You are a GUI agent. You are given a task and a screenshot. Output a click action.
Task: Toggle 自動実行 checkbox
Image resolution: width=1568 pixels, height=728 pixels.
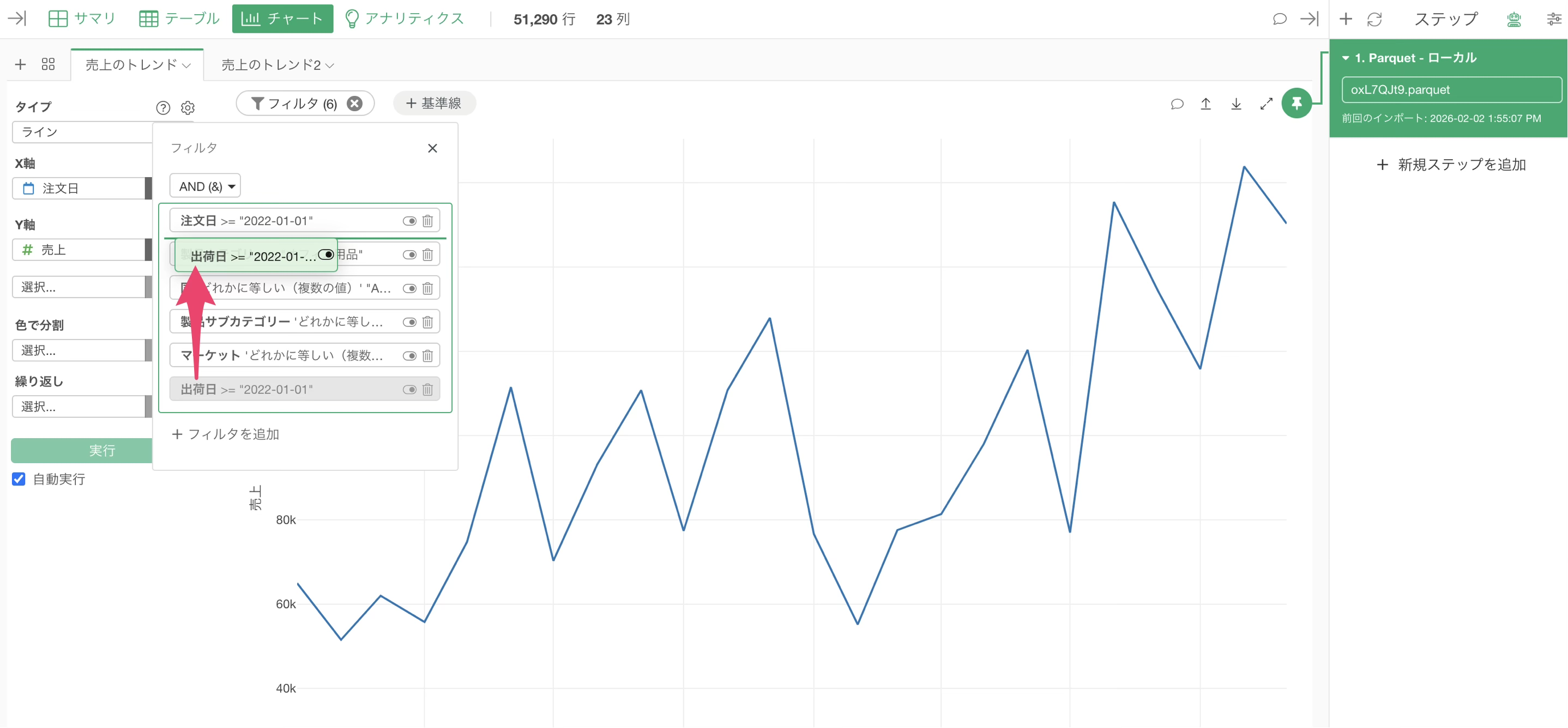pyautogui.click(x=19, y=478)
